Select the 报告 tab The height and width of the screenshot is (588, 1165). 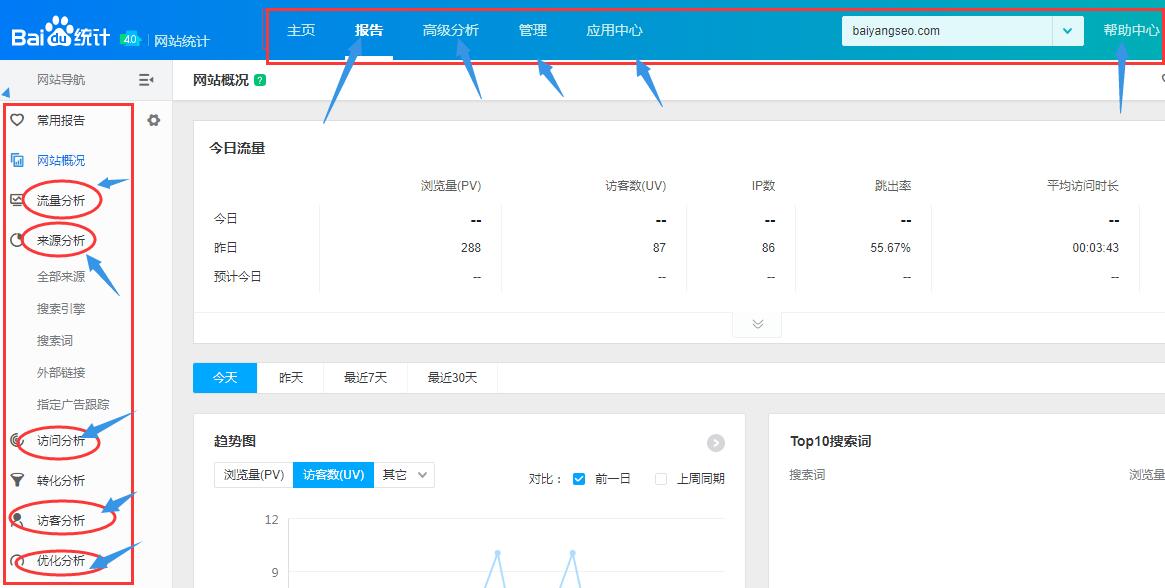369,30
